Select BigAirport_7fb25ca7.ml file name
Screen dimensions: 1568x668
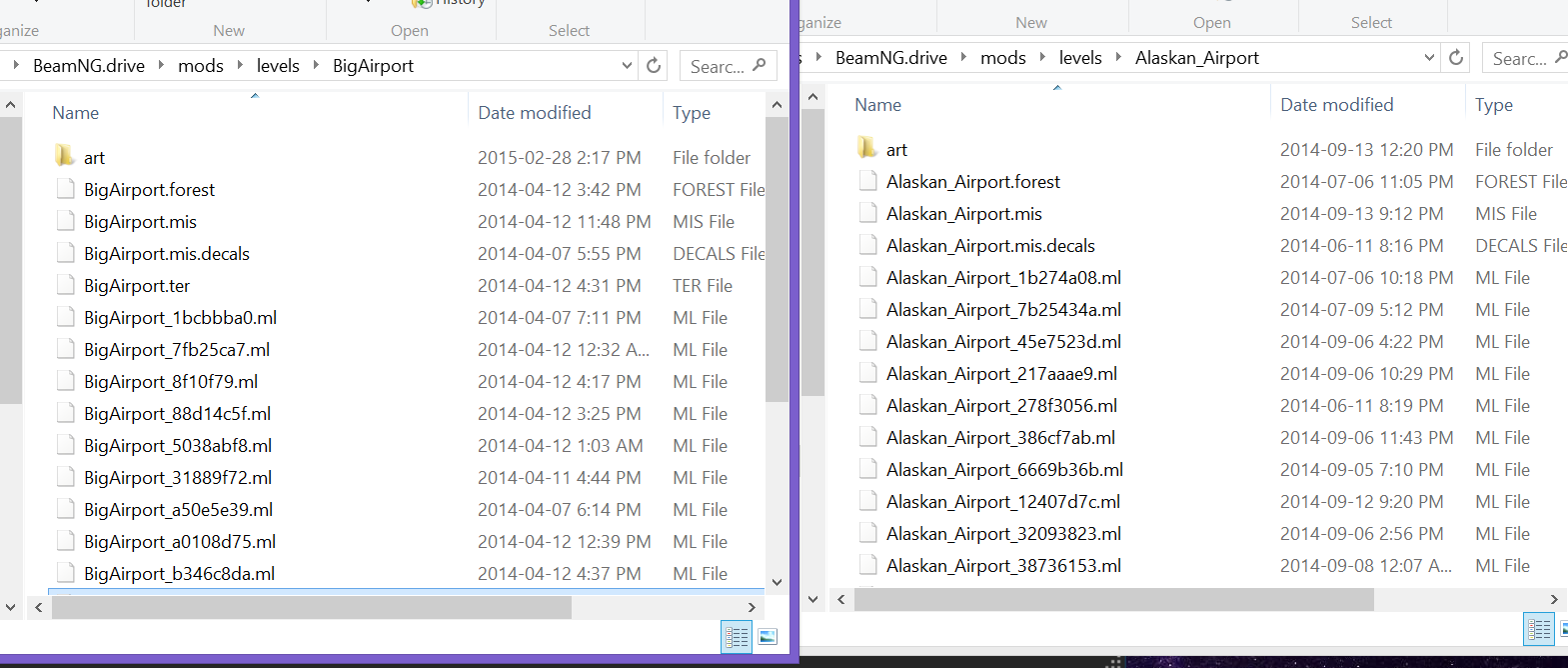(177, 350)
